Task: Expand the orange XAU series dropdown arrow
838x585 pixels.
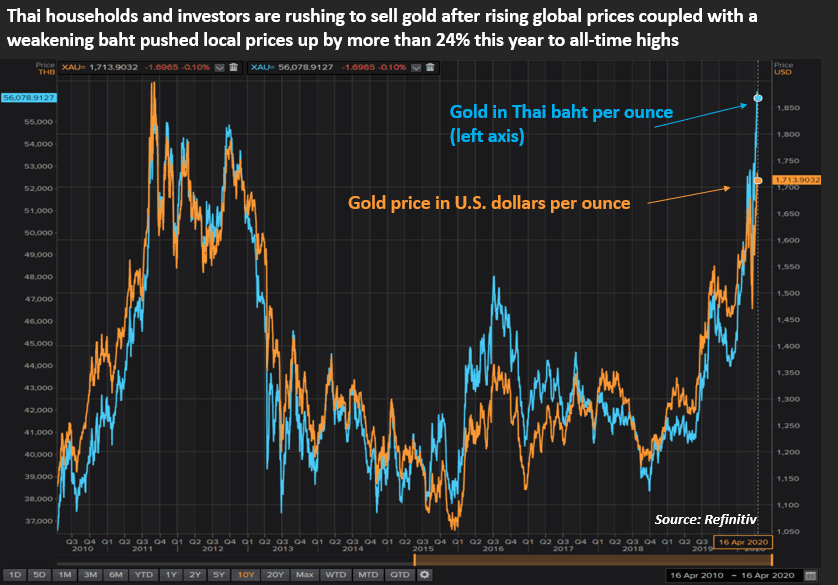Action: [x=221, y=67]
